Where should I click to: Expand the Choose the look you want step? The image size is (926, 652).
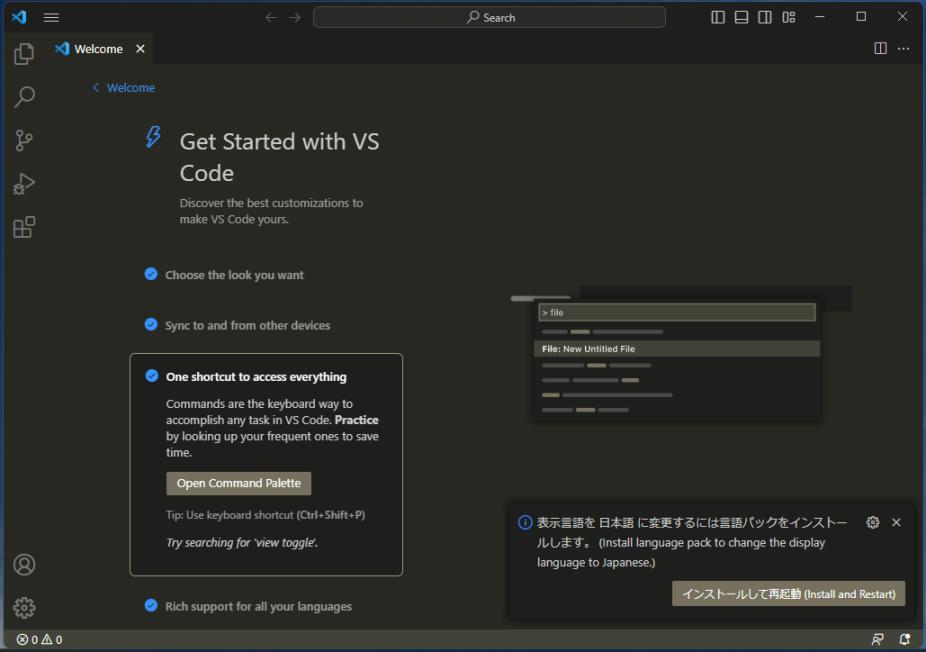click(x=234, y=275)
